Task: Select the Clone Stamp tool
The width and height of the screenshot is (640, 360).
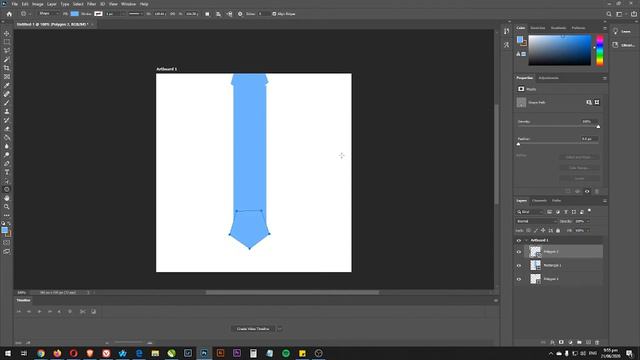Action: (7, 111)
